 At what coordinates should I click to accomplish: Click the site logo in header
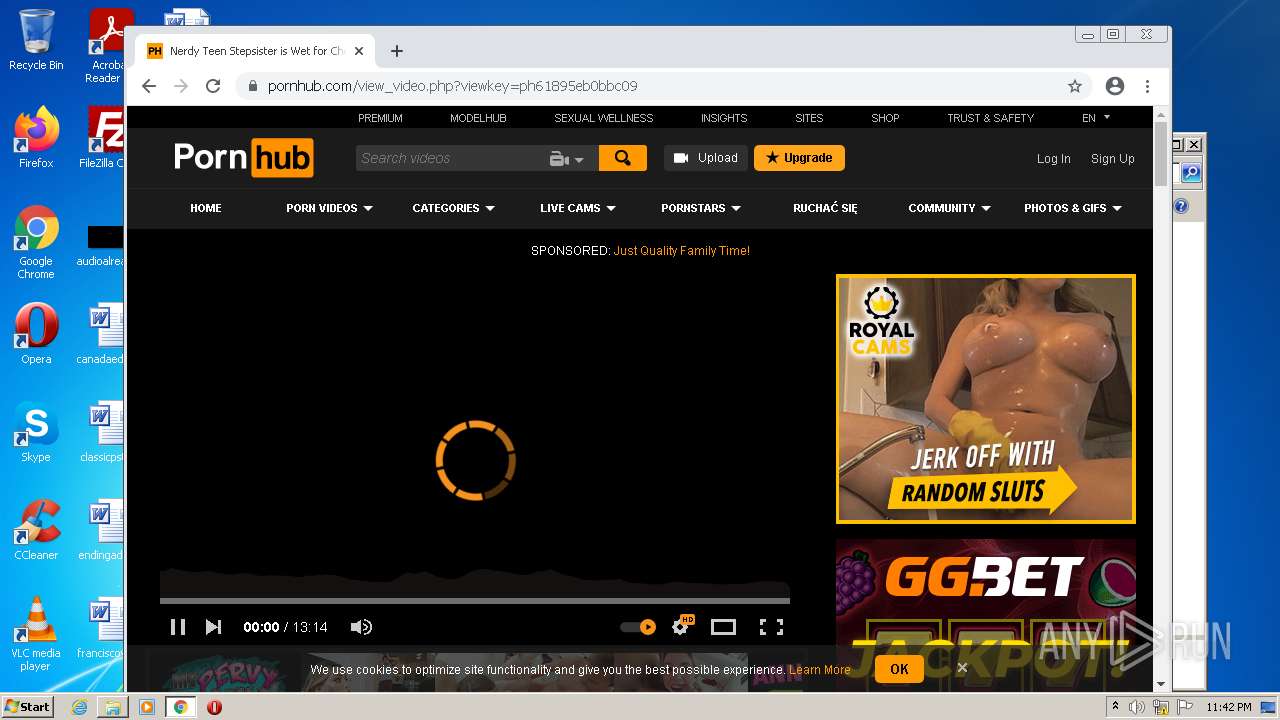pos(243,158)
